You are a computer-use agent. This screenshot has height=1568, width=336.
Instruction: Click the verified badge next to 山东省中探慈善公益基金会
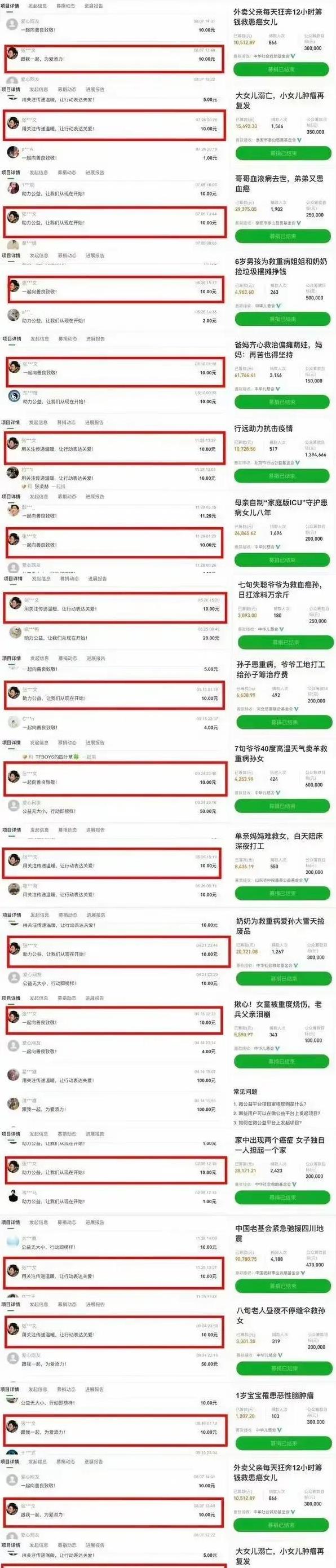[x=306, y=880]
